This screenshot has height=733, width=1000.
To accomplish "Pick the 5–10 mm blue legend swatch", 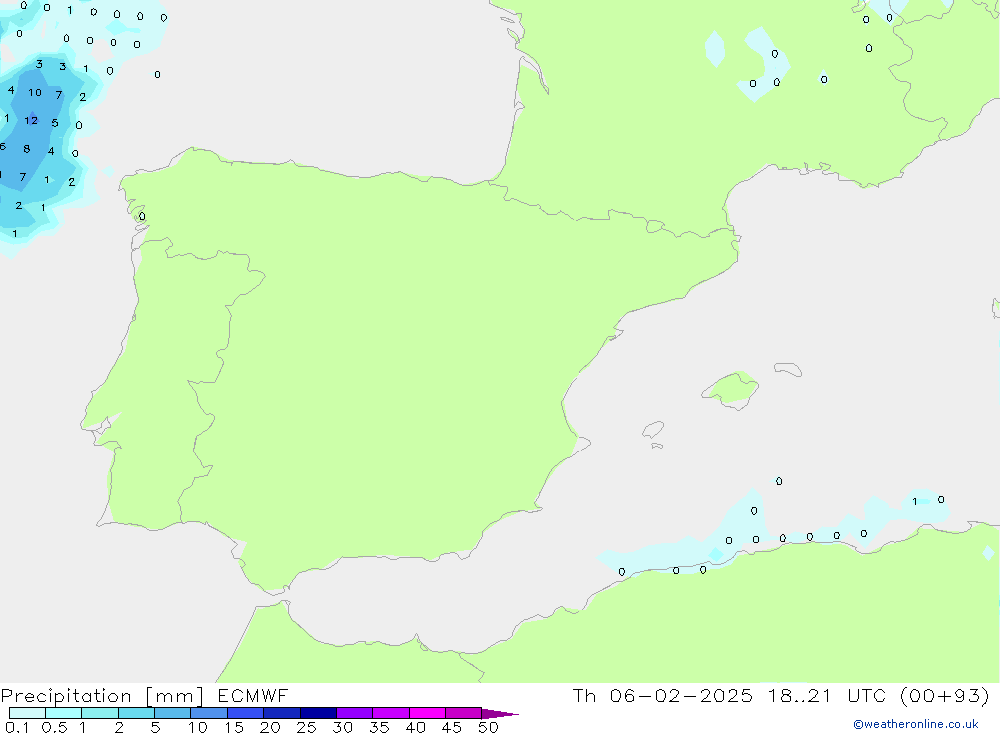I will coord(173,713).
